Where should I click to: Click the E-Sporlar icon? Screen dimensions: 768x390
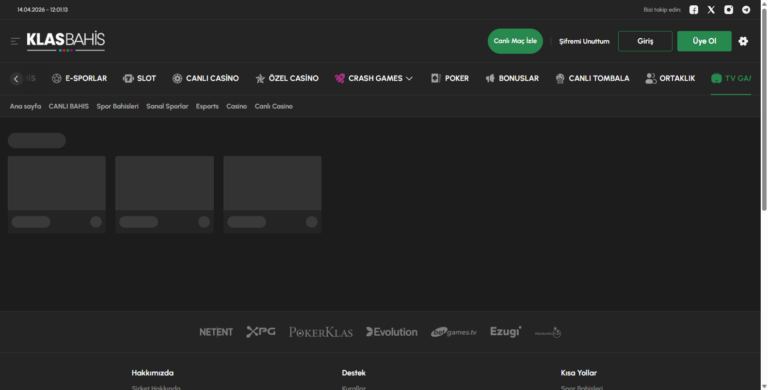tap(56, 78)
